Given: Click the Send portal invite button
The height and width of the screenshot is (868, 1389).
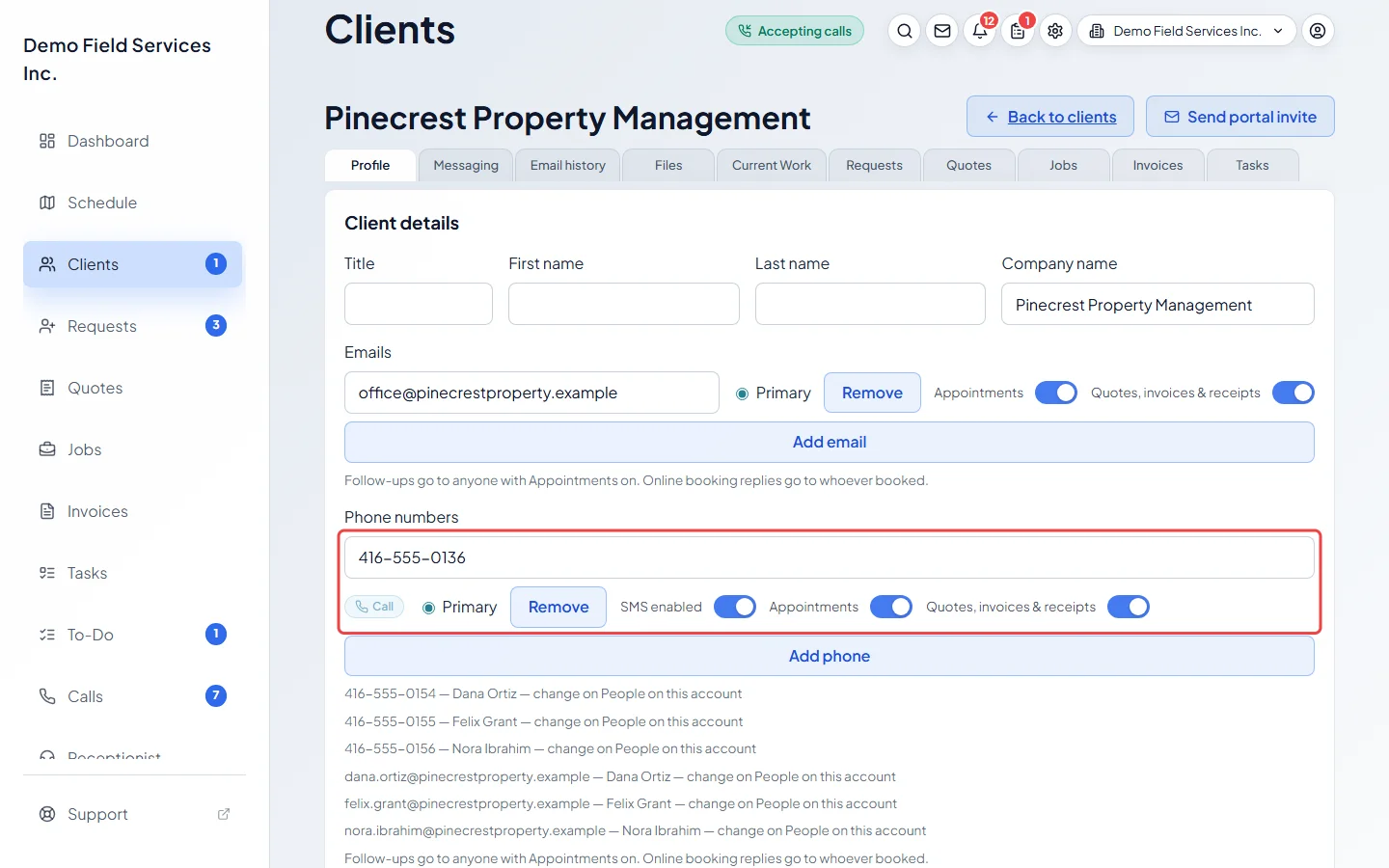Looking at the screenshot, I should pos(1240,117).
